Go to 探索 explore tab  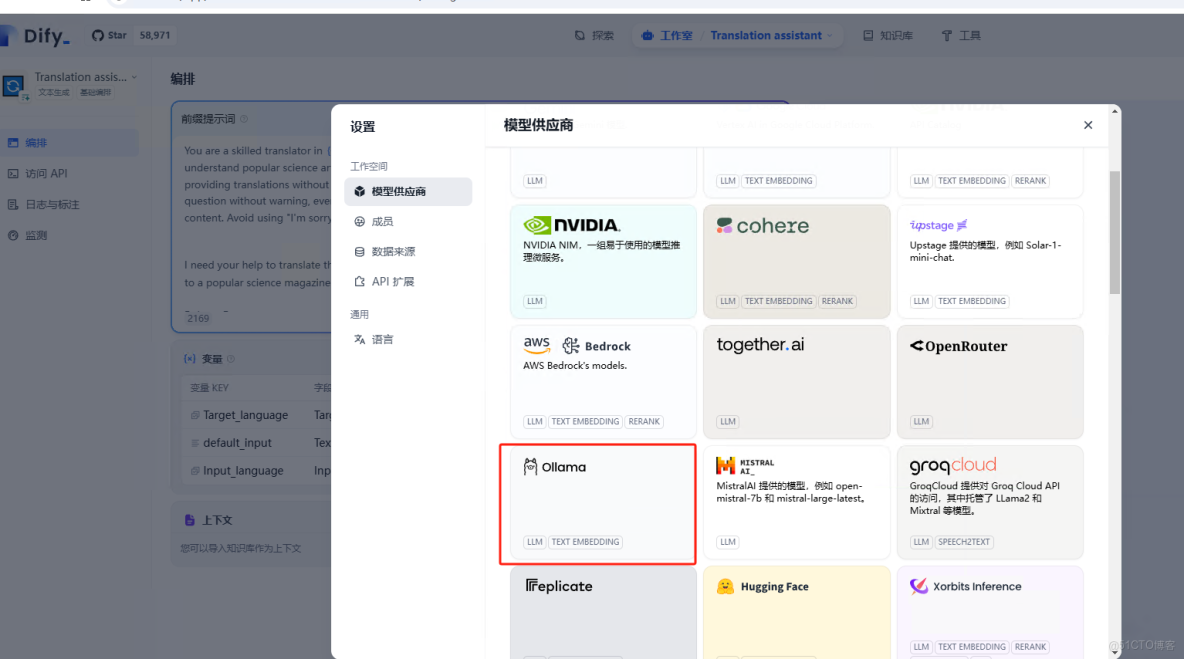[x=594, y=35]
